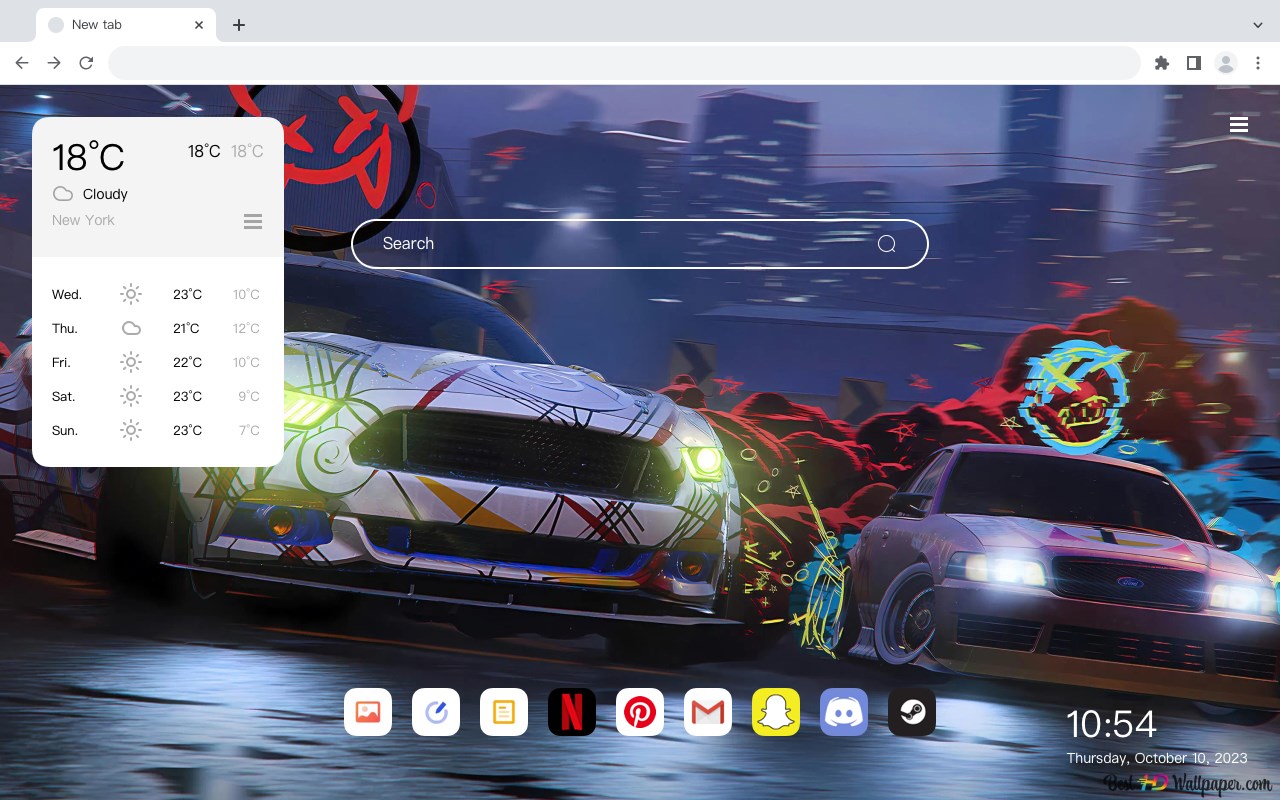The height and width of the screenshot is (800, 1280).
Task: Focus the browser address bar
Action: [x=624, y=63]
